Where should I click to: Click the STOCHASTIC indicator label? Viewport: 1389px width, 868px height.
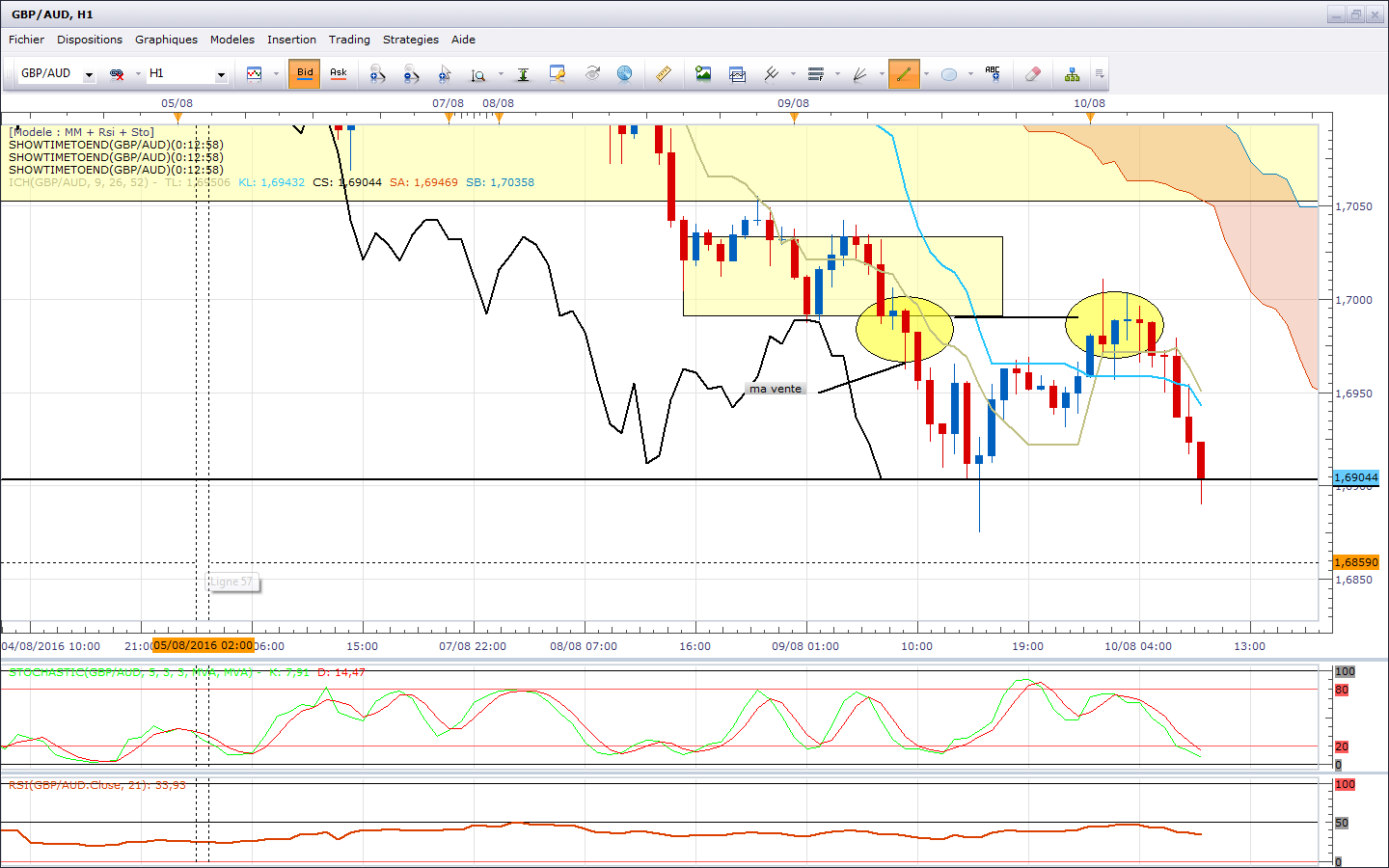pos(186,672)
